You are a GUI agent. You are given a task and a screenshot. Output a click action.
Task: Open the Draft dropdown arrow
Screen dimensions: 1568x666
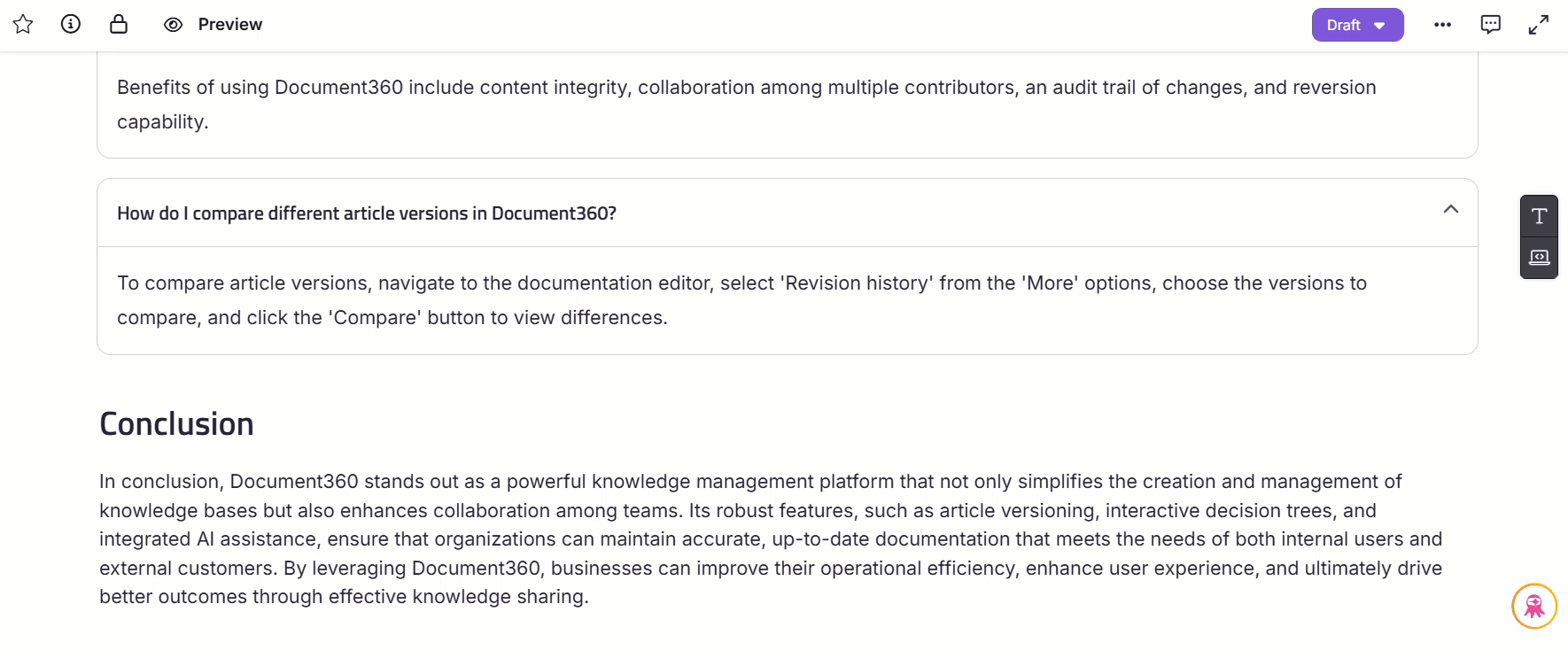pyautogui.click(x=1379, y=26)
